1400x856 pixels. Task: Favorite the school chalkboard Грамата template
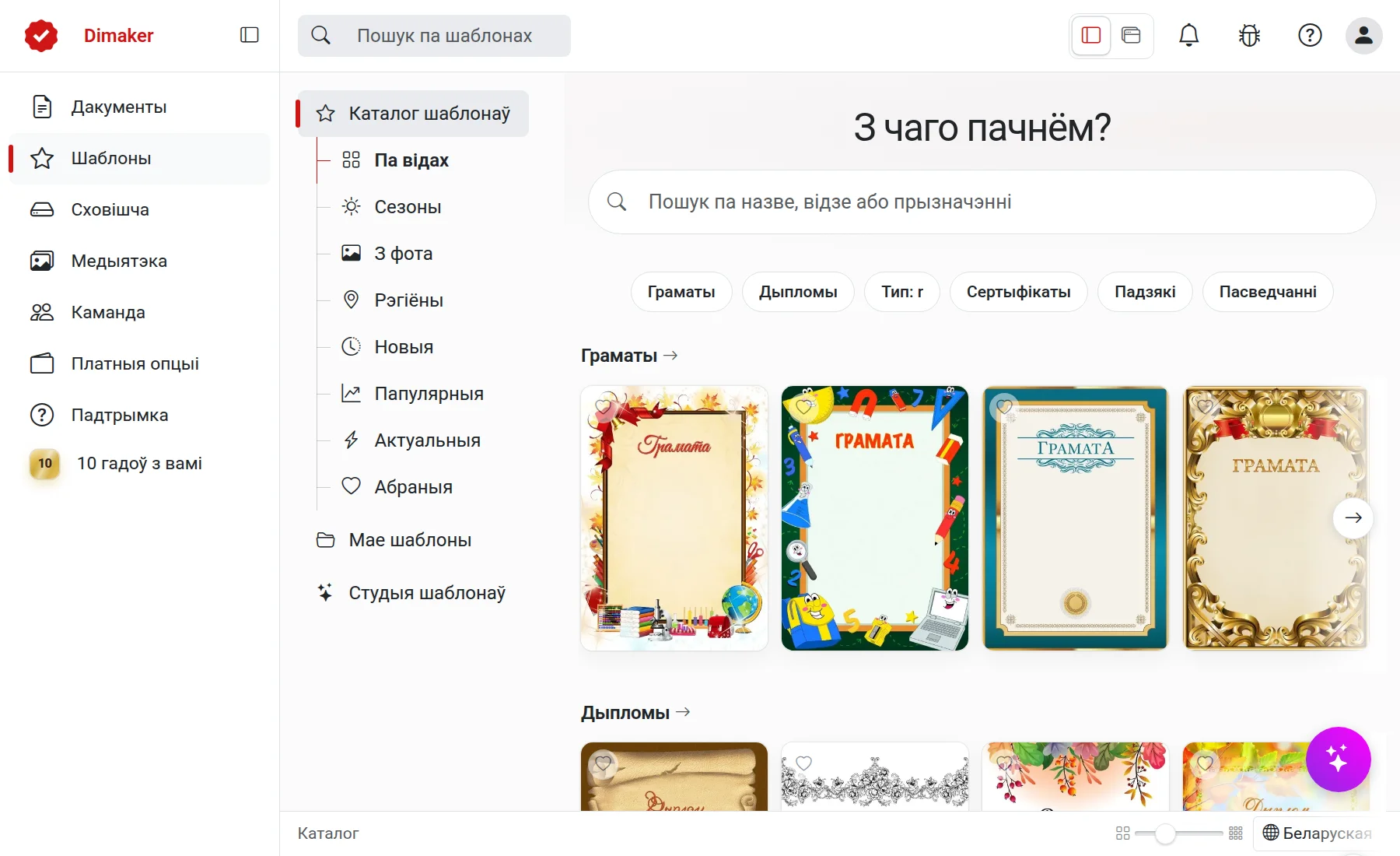[x=803, y=407]
